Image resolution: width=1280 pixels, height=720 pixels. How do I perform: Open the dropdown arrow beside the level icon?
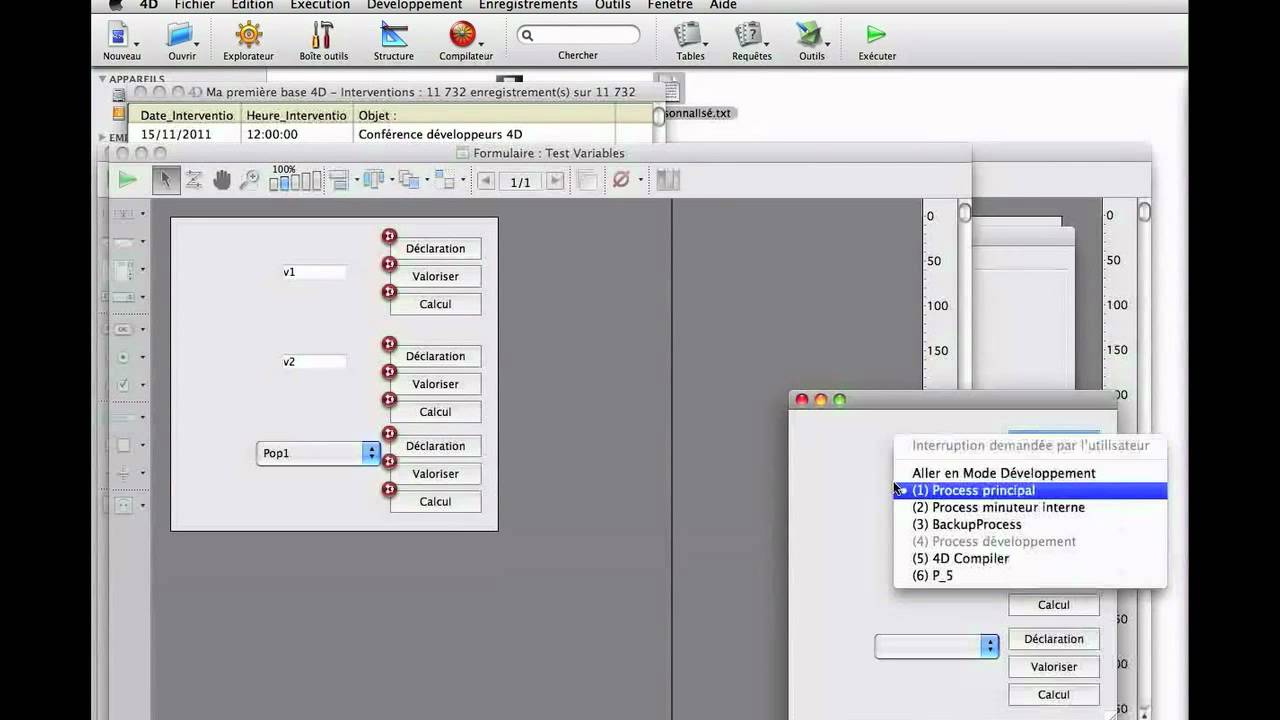coord(427,181)
